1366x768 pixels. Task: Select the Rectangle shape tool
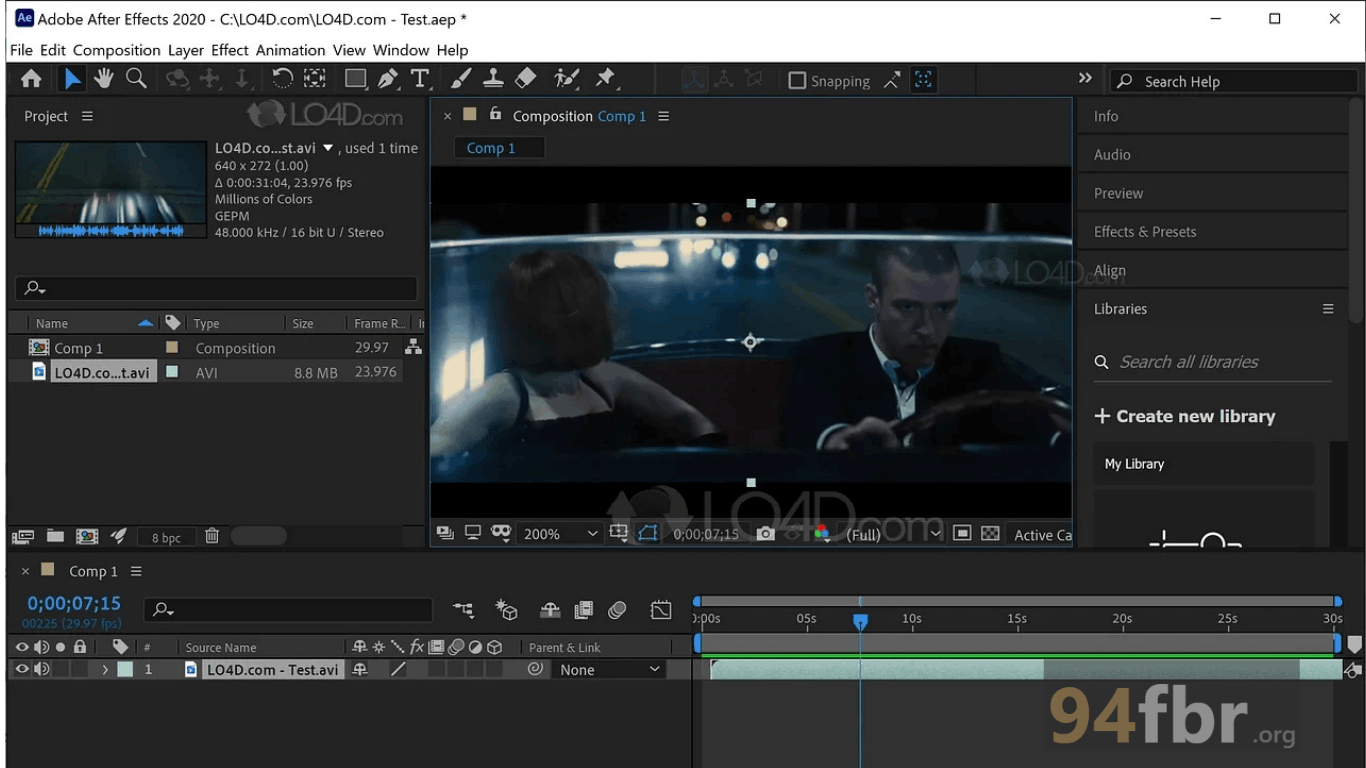(355, 79)
